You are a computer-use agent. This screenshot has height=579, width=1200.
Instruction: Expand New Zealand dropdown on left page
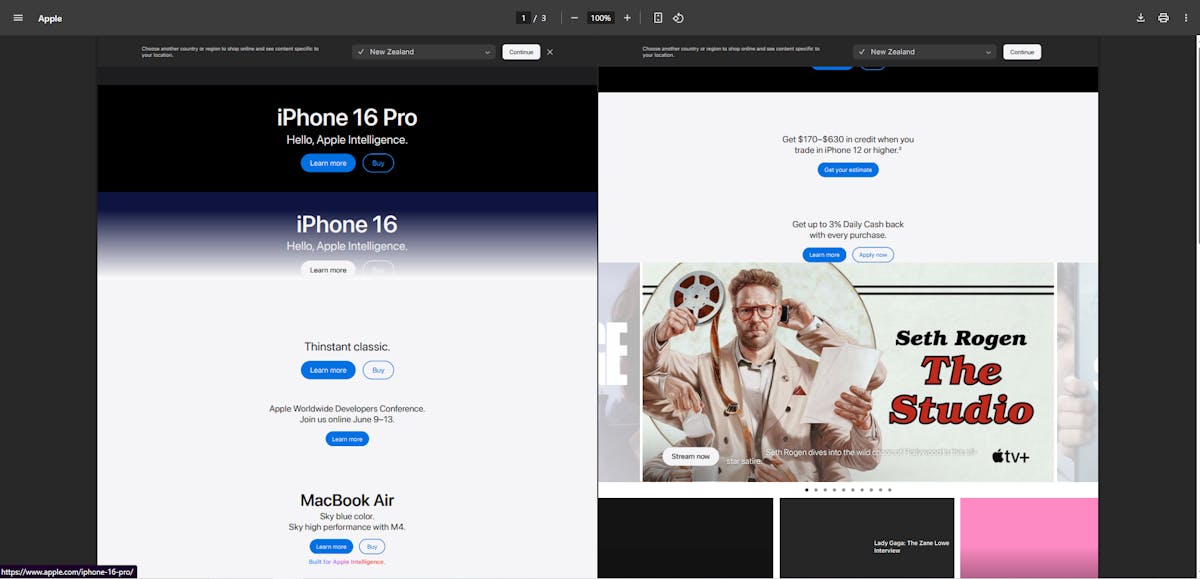(x=424, y=52)
